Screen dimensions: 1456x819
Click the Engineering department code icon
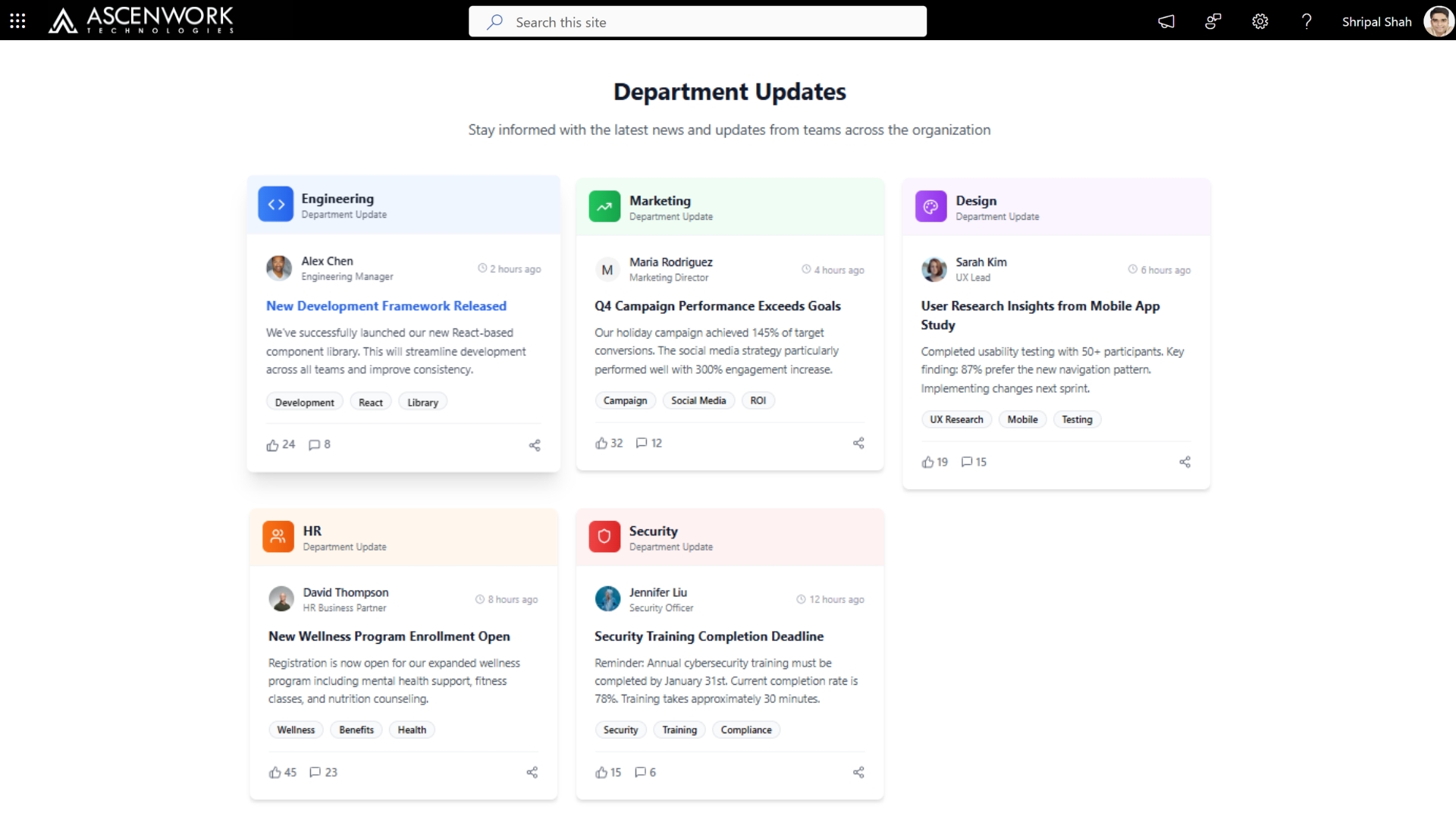coord(275,205)
